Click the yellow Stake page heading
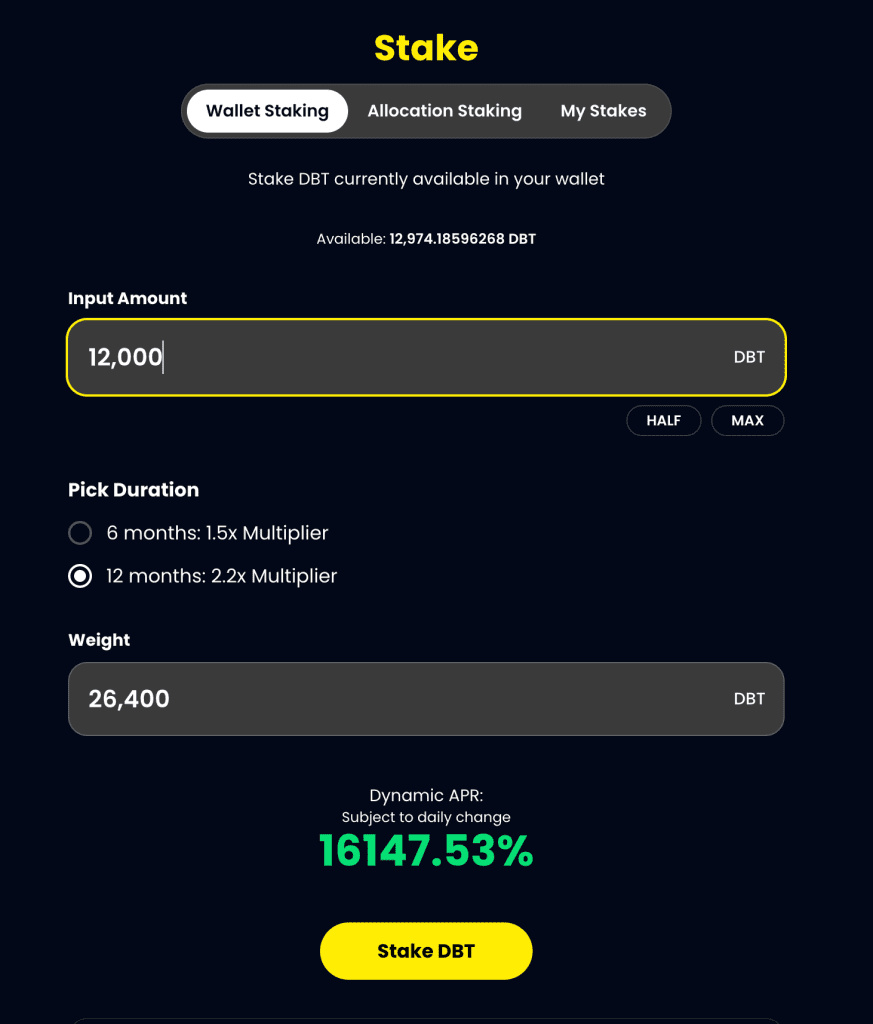The width and height of the screenshot is (873, 1024). click(x=426, y=47)
